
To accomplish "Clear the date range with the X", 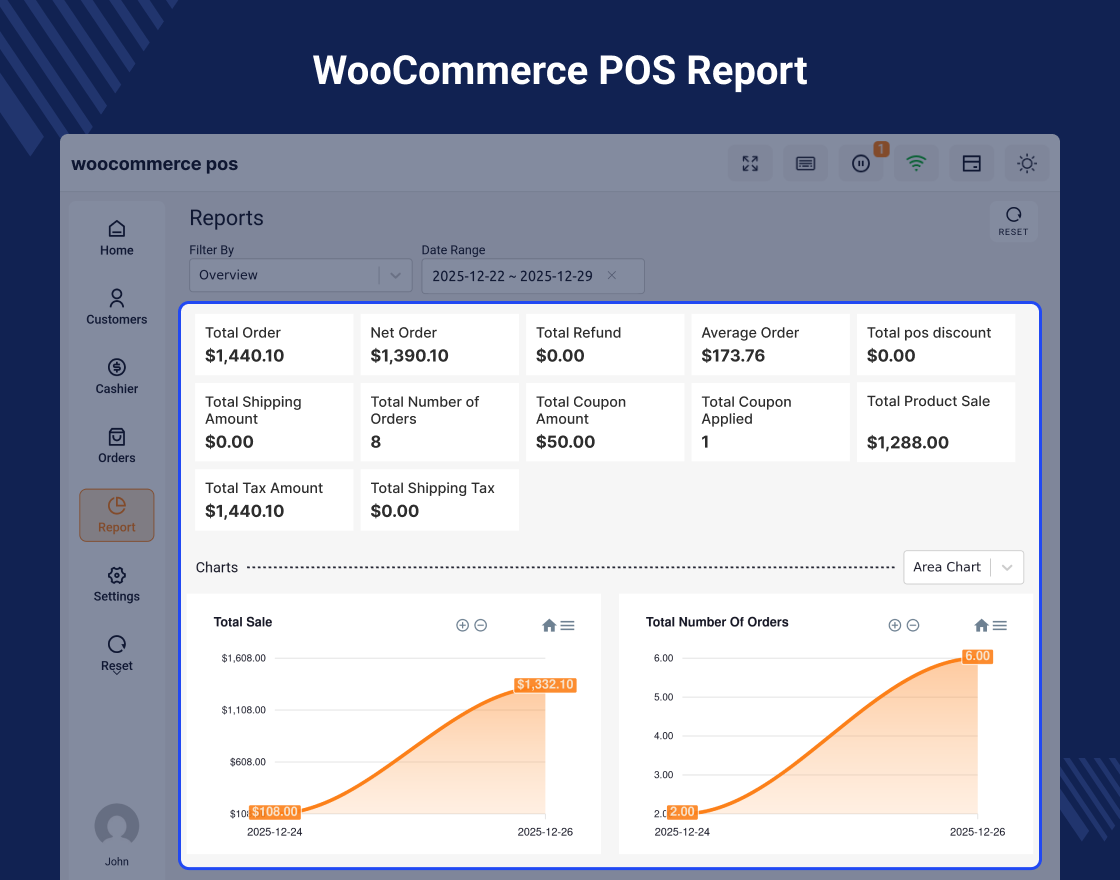I will 612,276.
